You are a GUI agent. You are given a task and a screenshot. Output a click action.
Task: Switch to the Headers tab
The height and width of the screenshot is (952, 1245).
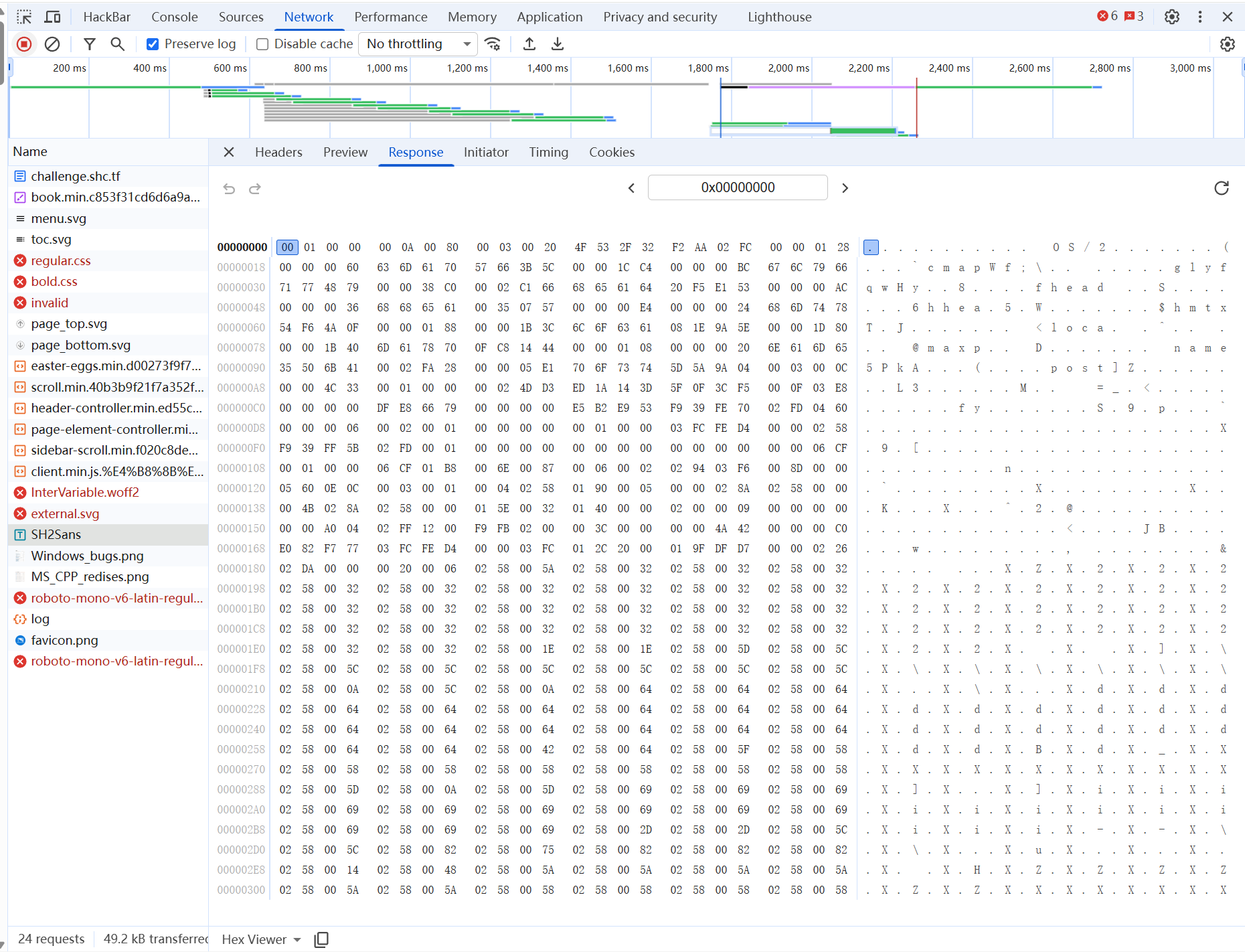[x=278, y=153]
